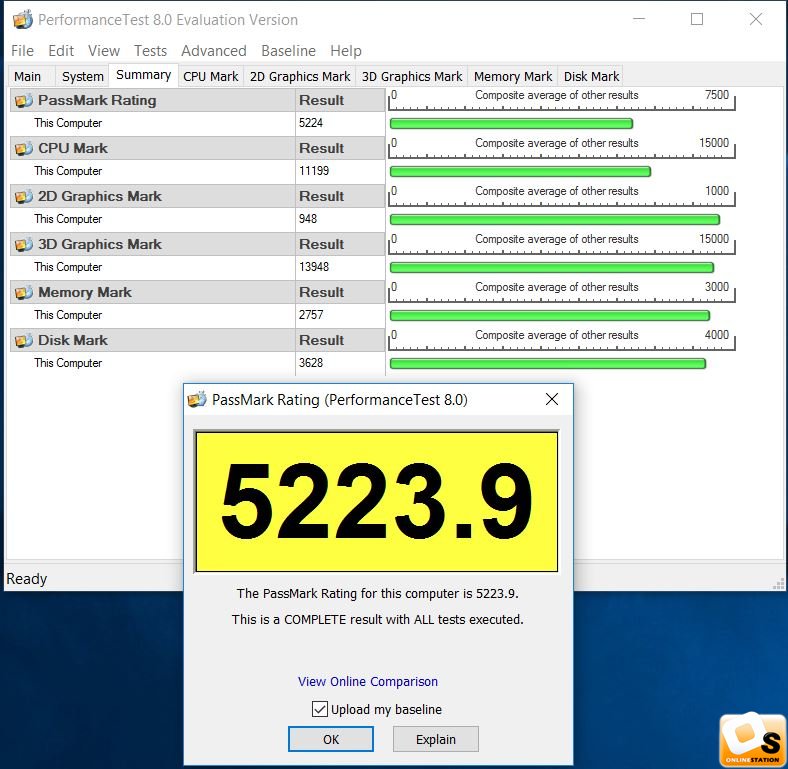788x769 pixels.
Task: Click the CPU Mark row icon
Action: tap(23, 149)
